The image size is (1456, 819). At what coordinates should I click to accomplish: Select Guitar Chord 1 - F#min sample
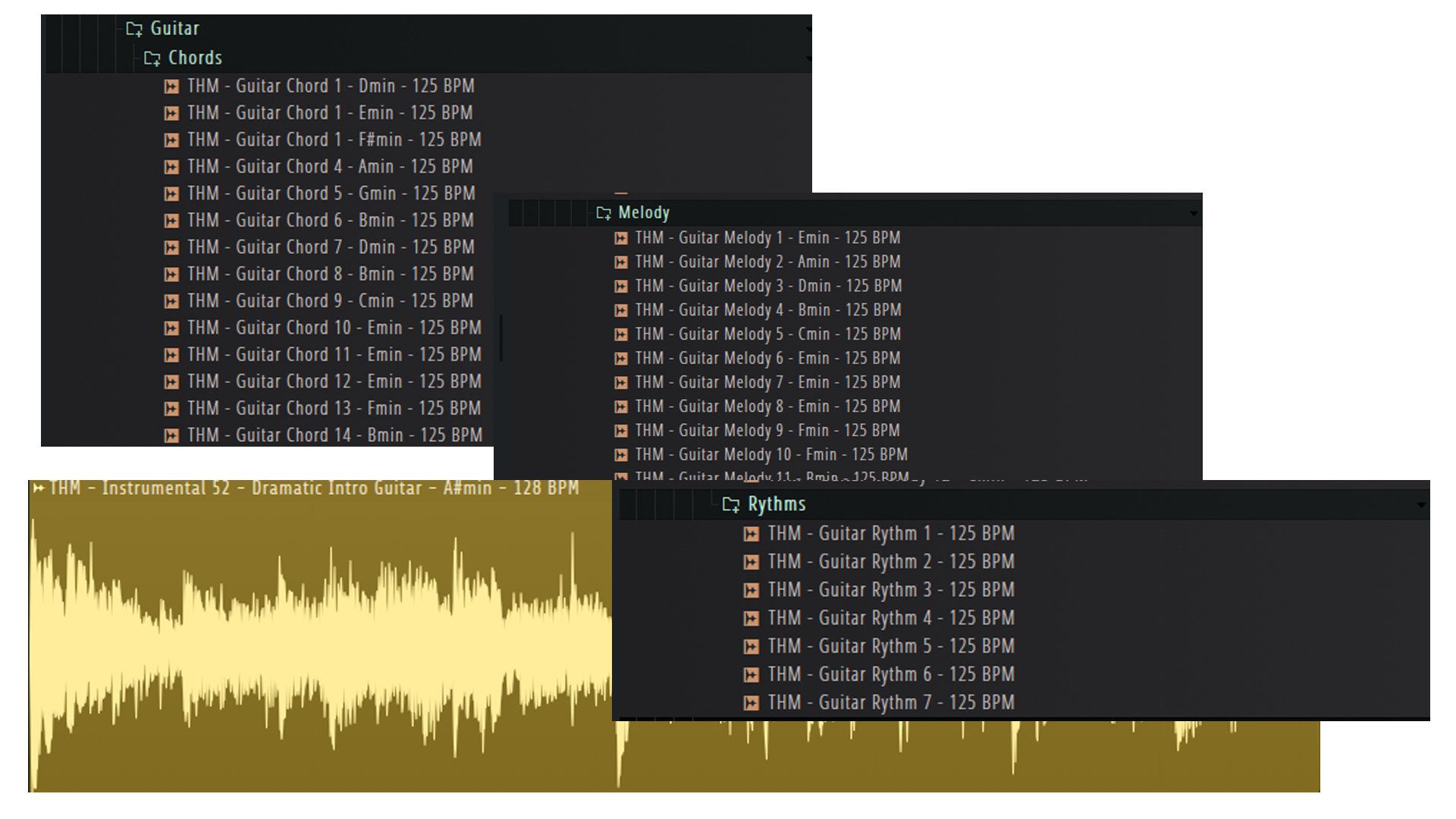[334, 140]
